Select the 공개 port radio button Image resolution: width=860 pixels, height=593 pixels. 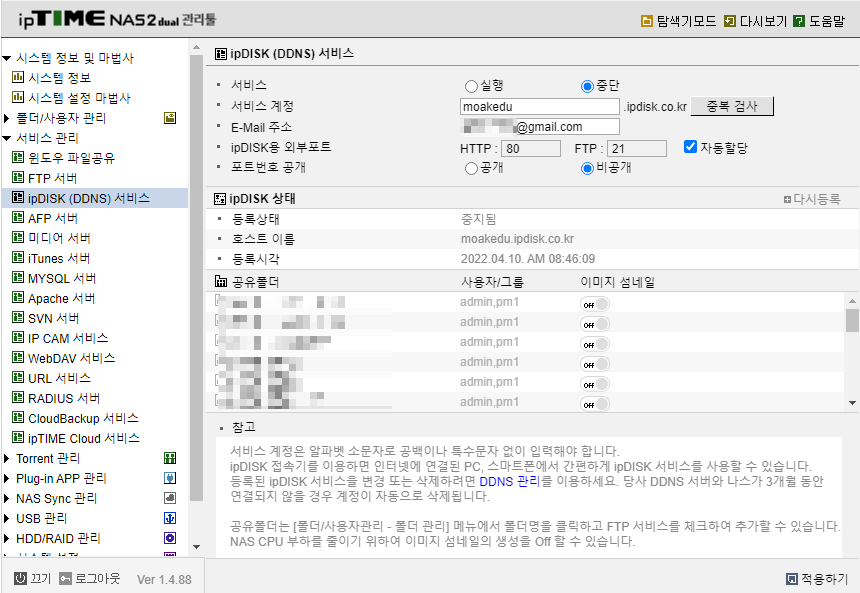coord(471,168)
